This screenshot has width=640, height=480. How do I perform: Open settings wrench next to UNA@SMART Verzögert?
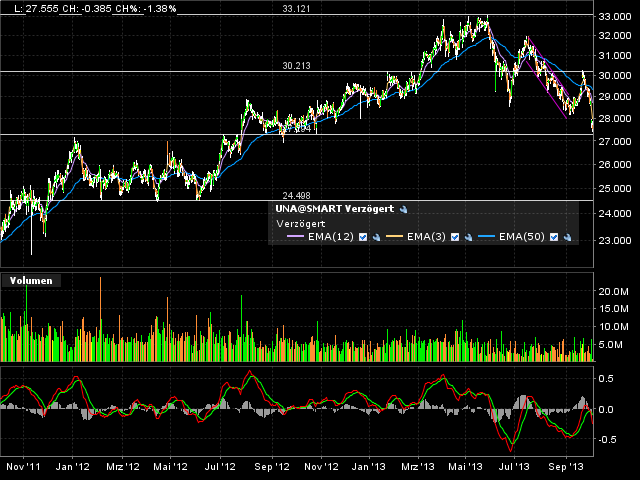(404, 209)
